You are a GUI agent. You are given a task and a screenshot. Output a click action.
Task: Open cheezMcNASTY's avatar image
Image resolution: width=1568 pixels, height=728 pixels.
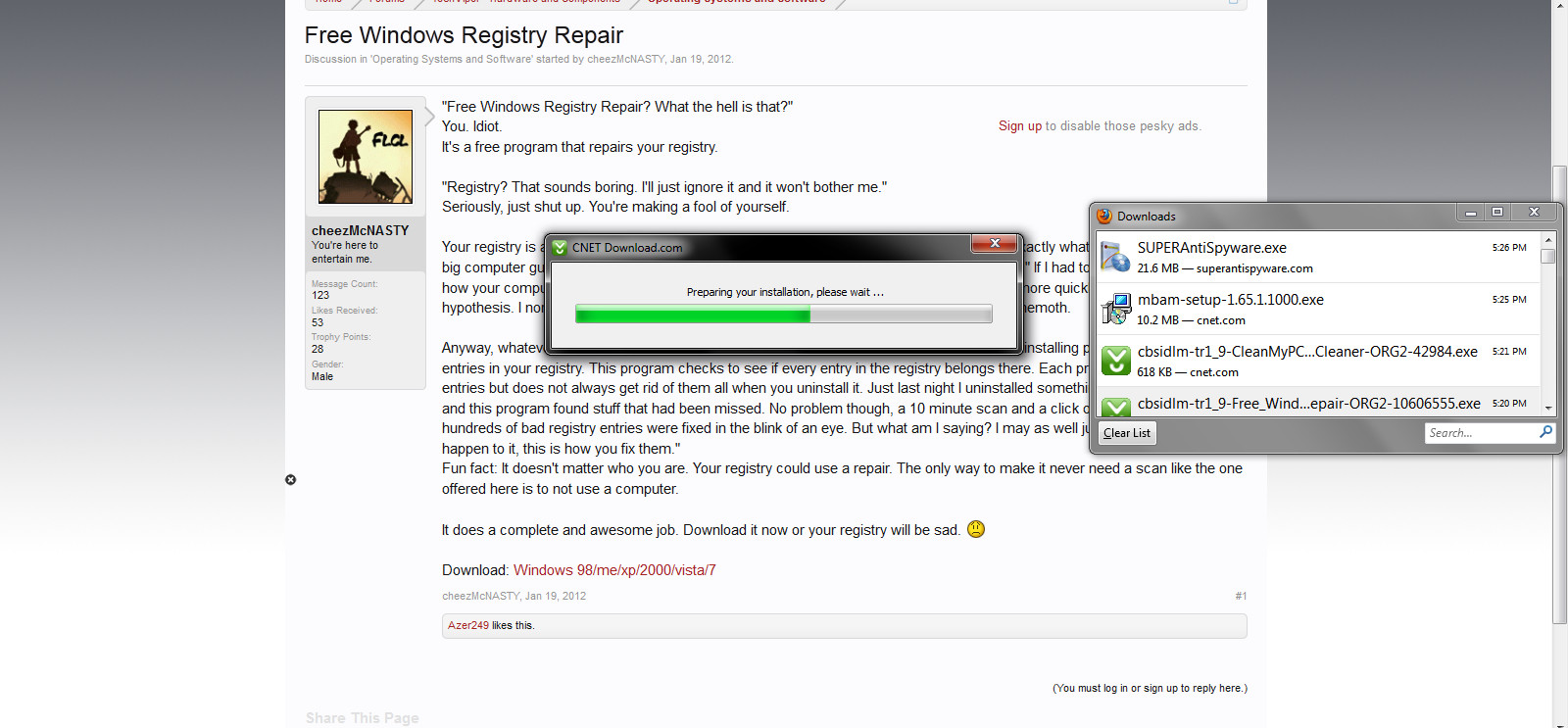point(366,157)
